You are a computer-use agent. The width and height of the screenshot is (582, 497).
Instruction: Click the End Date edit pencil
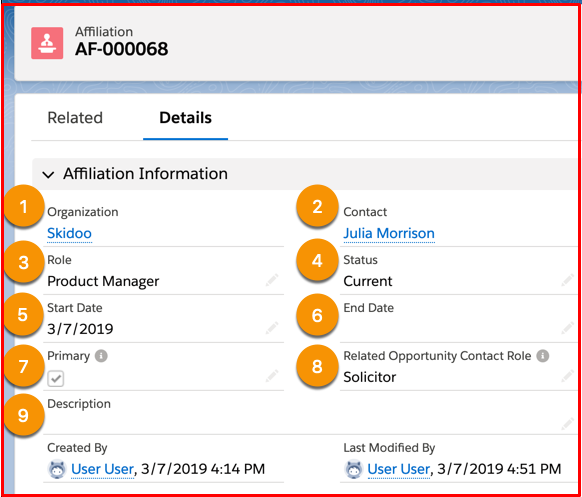(x=567, y=328)
